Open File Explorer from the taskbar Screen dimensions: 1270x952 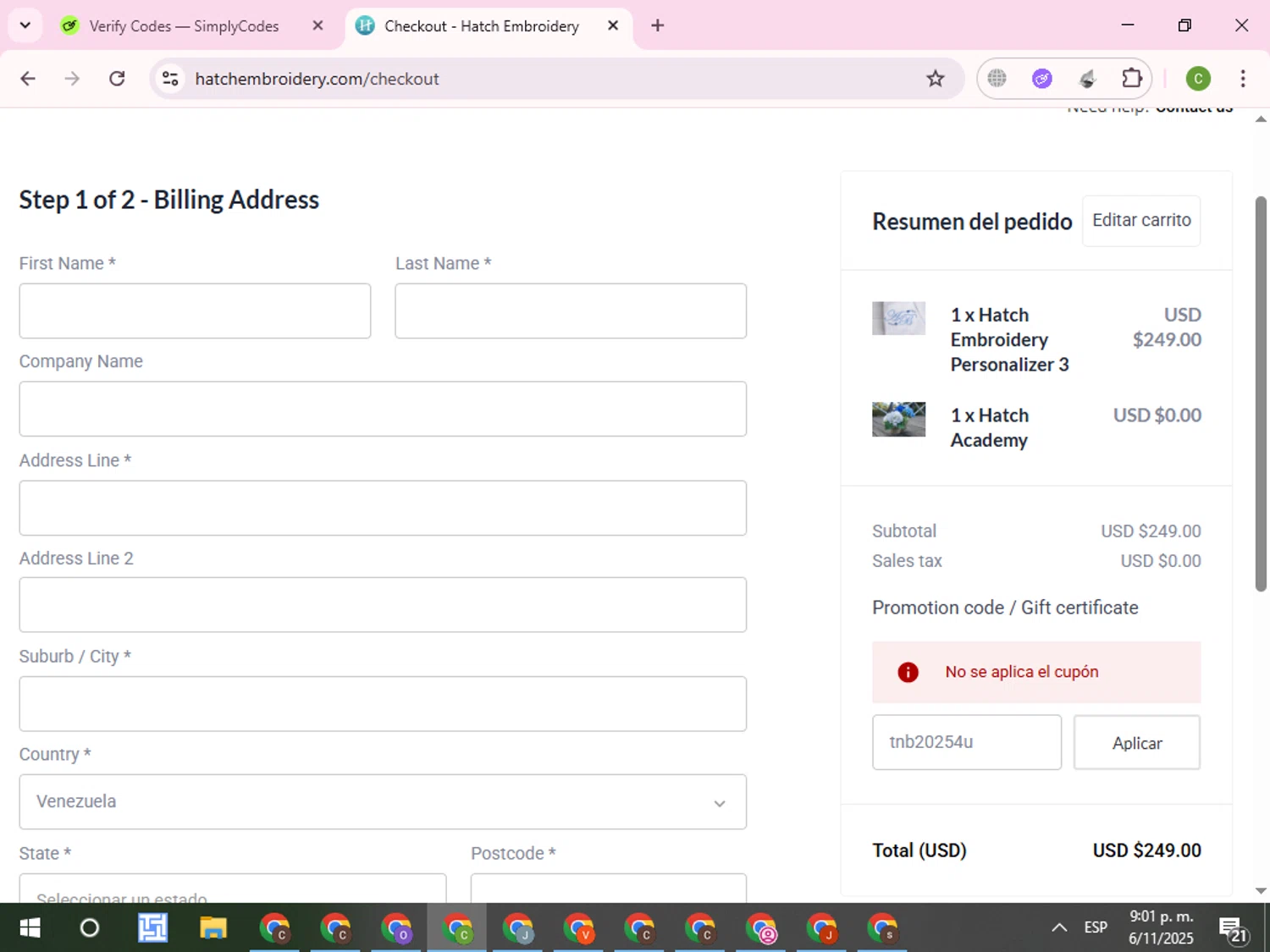click(x=213, y=928)
